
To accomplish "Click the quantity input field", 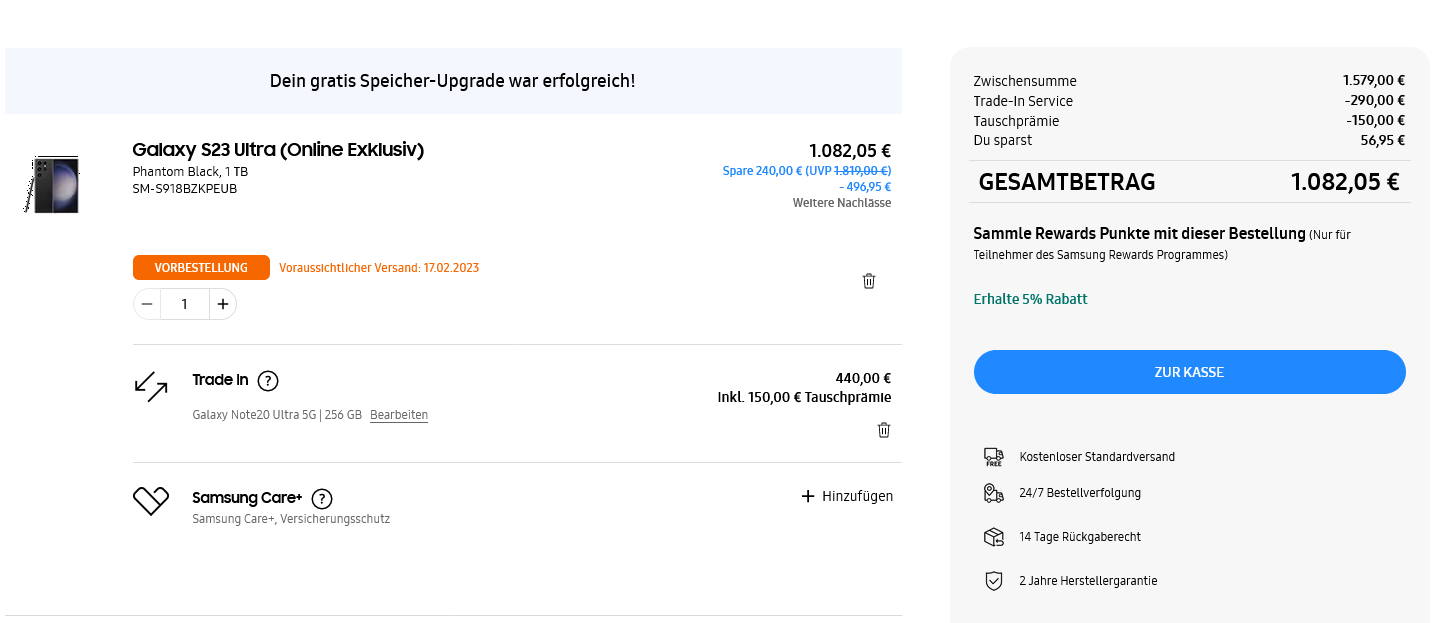I will click(185, 304).
